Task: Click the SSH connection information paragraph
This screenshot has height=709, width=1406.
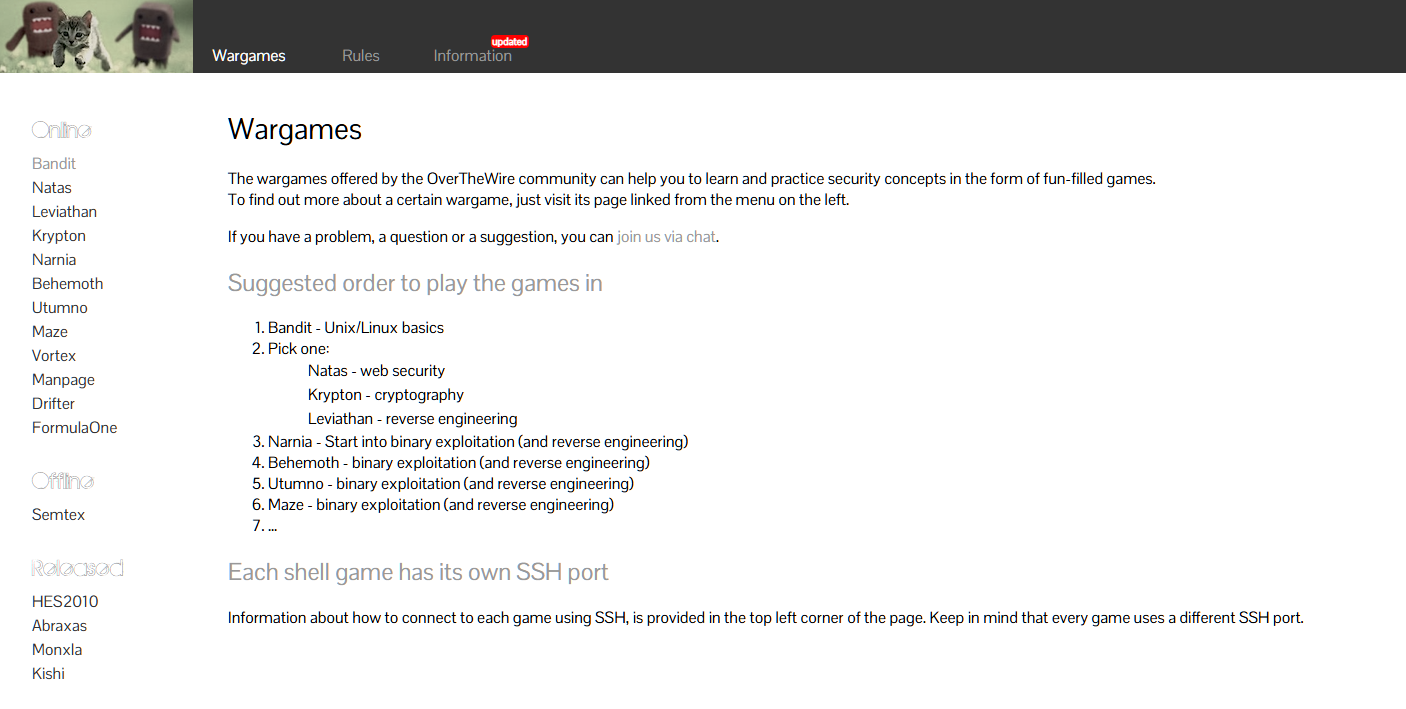Action: 766,618
